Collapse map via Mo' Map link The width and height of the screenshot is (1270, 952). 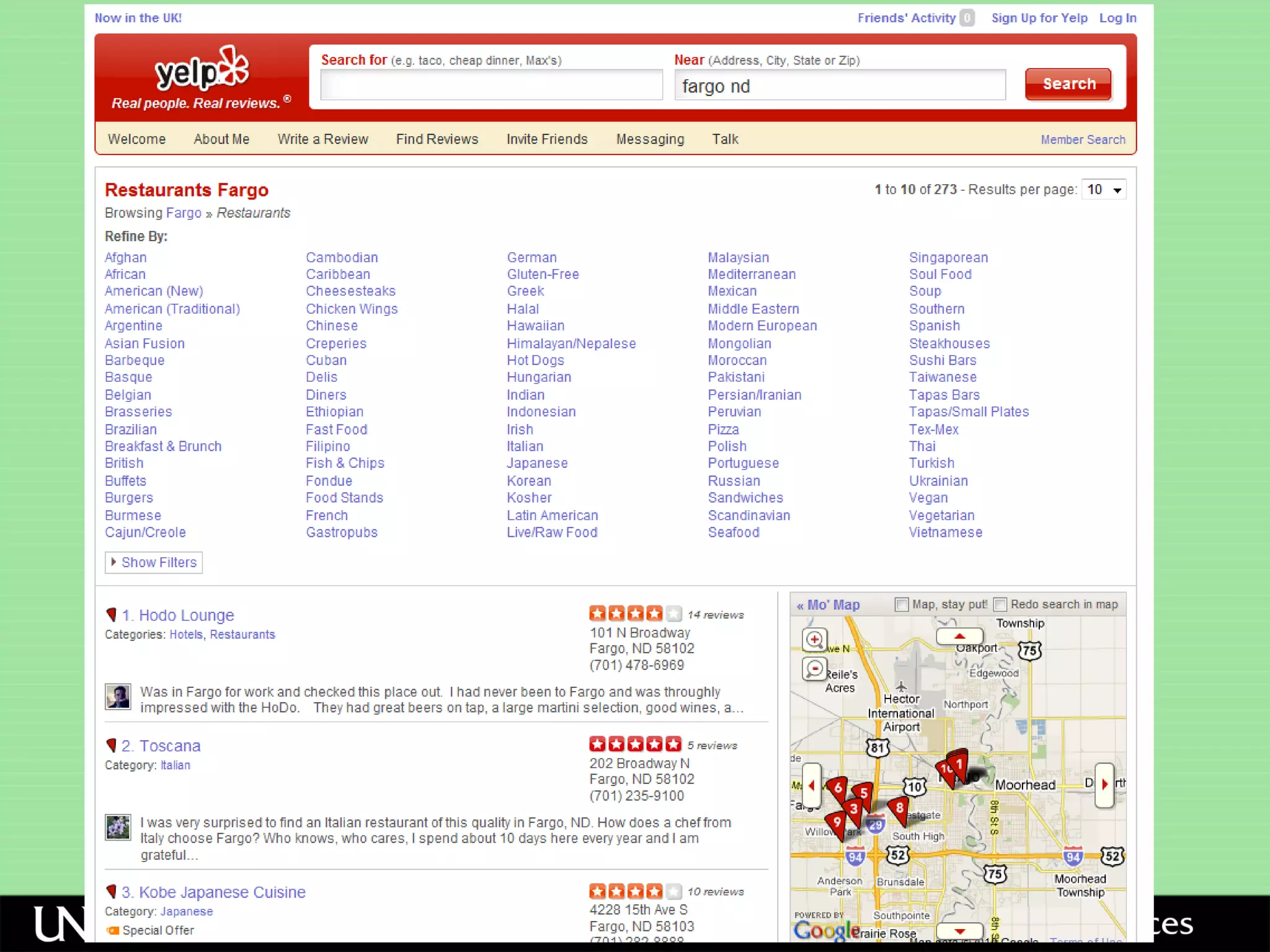[828, 605]
